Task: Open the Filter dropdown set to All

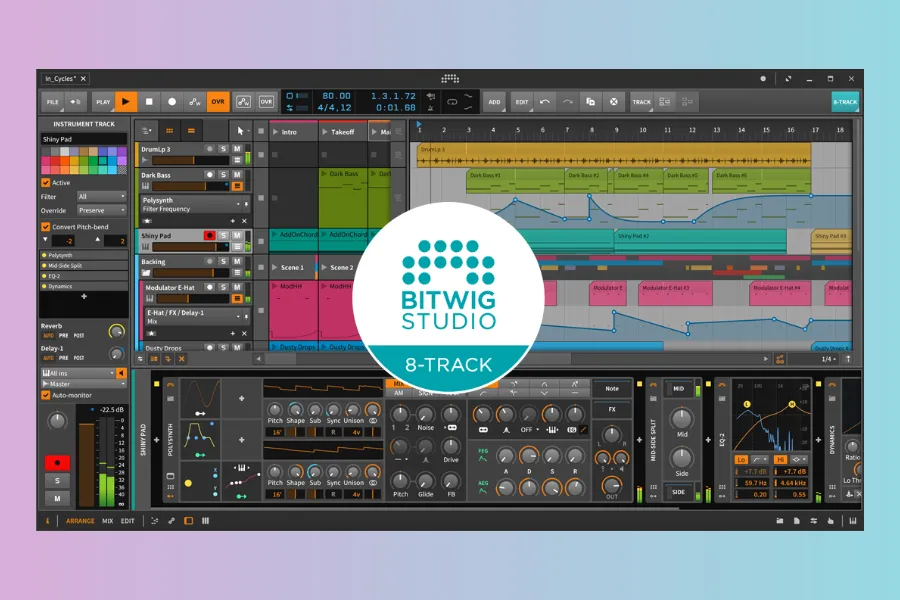Action: click(101, 197)
